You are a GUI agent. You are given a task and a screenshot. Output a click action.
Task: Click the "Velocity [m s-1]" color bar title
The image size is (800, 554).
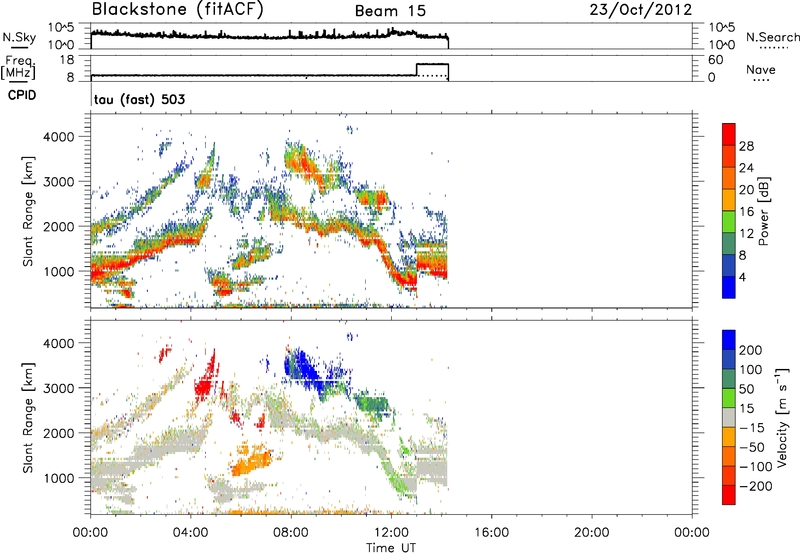(x=782, y=417)
